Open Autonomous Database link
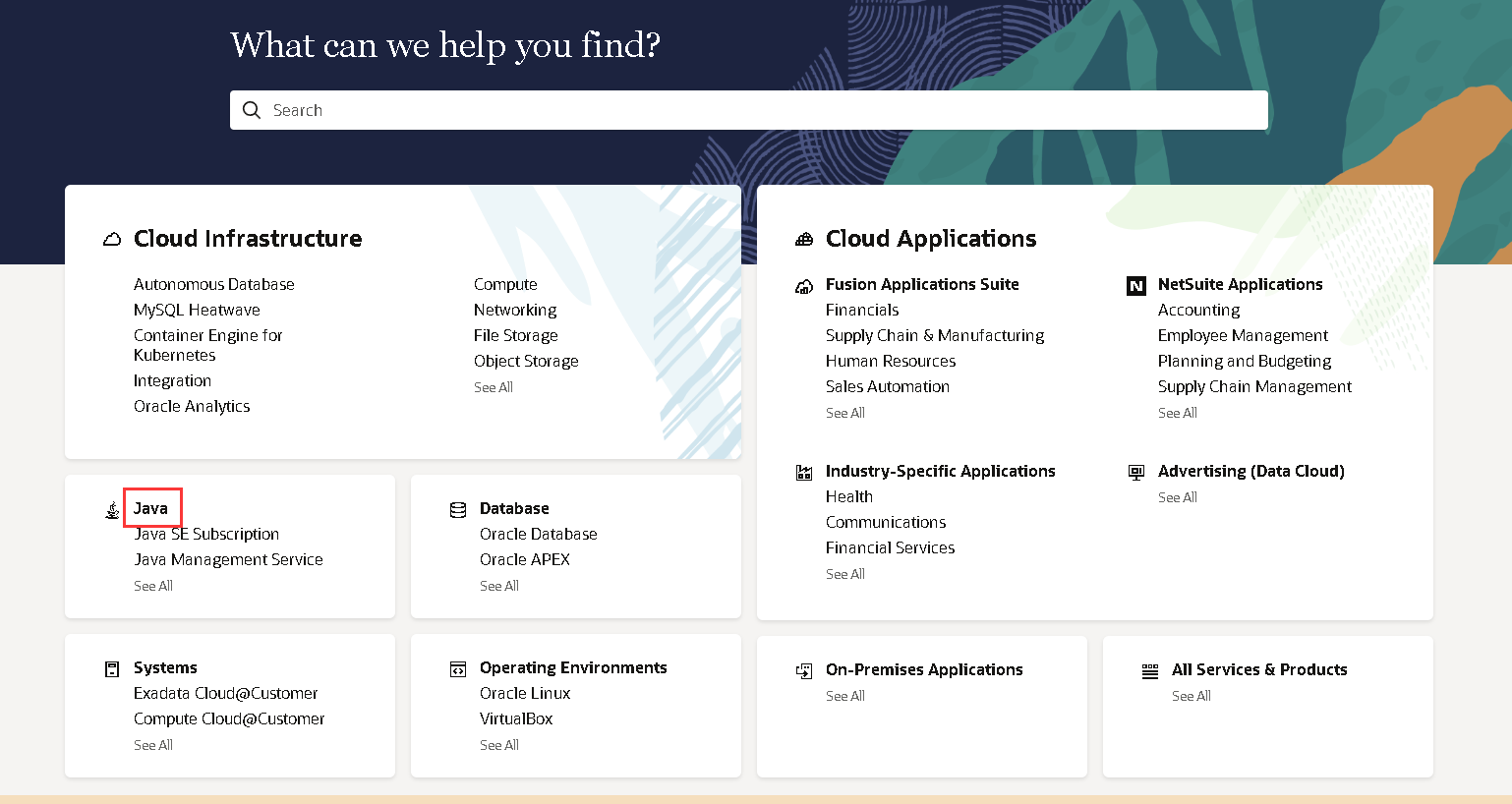The image size is (1512, 804). 214,284
